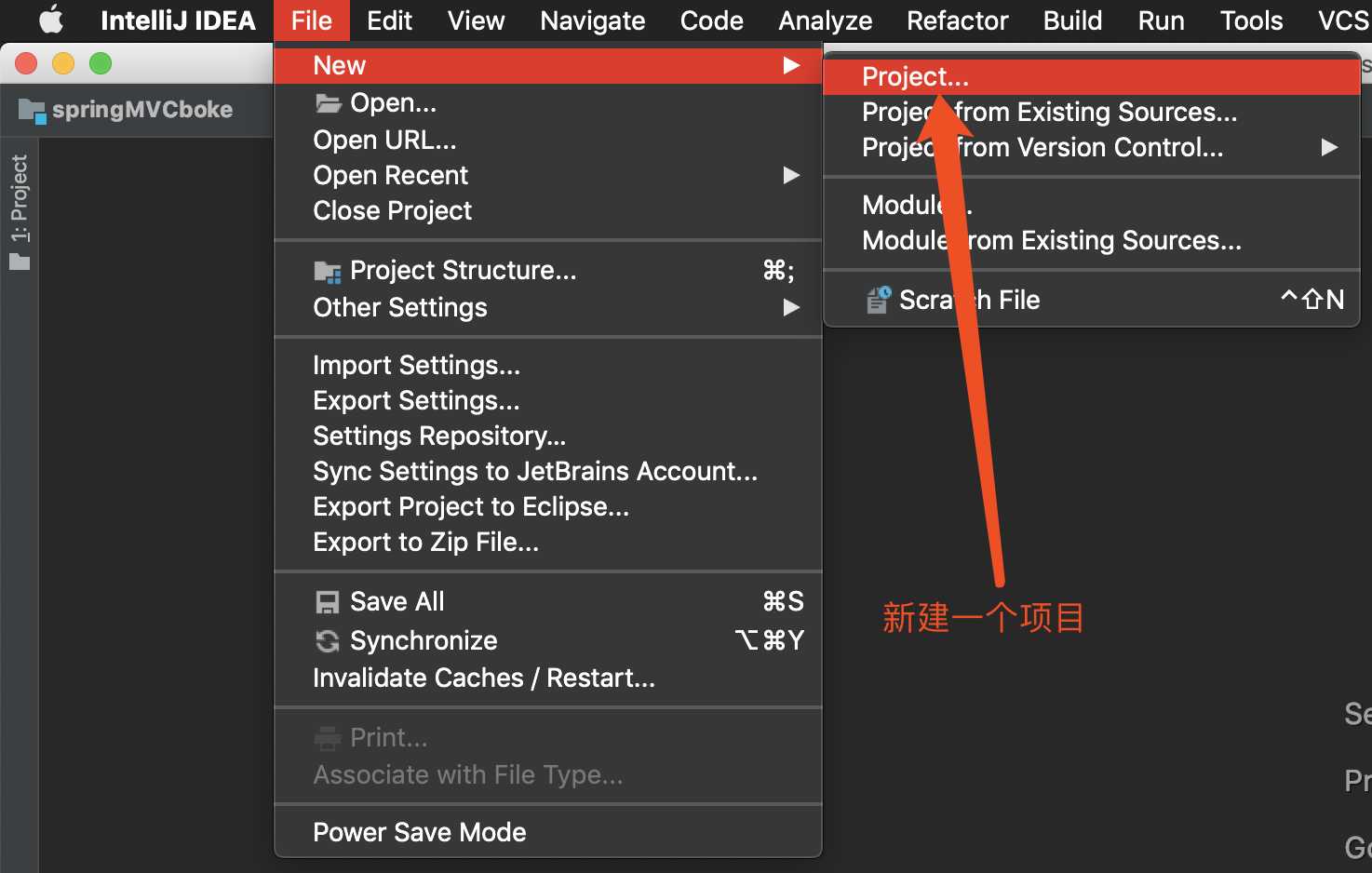Choose Import Settings...
Screen dimensions: 1372x873
[x=548, y=365]
